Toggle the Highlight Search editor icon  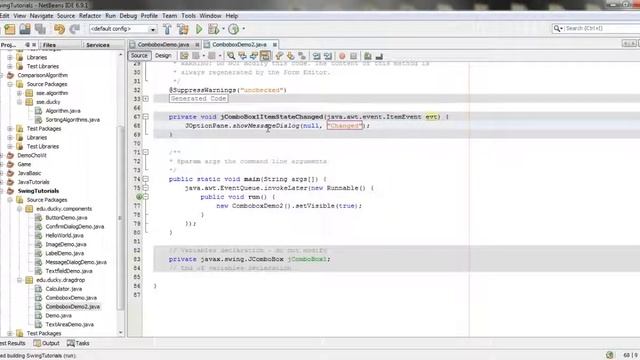(265, 56)
